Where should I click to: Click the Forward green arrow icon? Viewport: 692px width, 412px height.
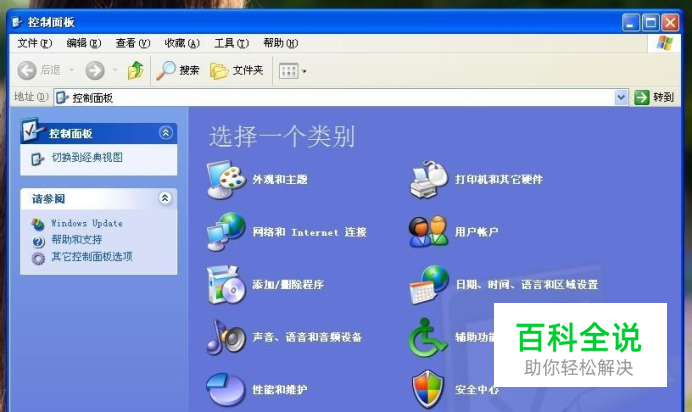pos(95,70)
